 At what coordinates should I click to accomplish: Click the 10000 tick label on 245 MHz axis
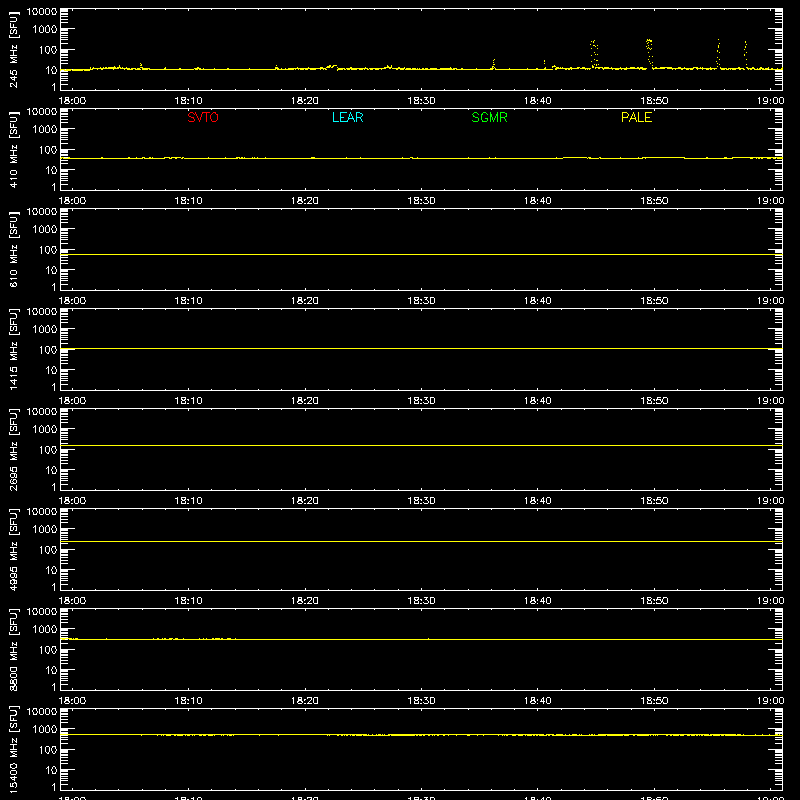pyautogui.click(x=42, y=12)
